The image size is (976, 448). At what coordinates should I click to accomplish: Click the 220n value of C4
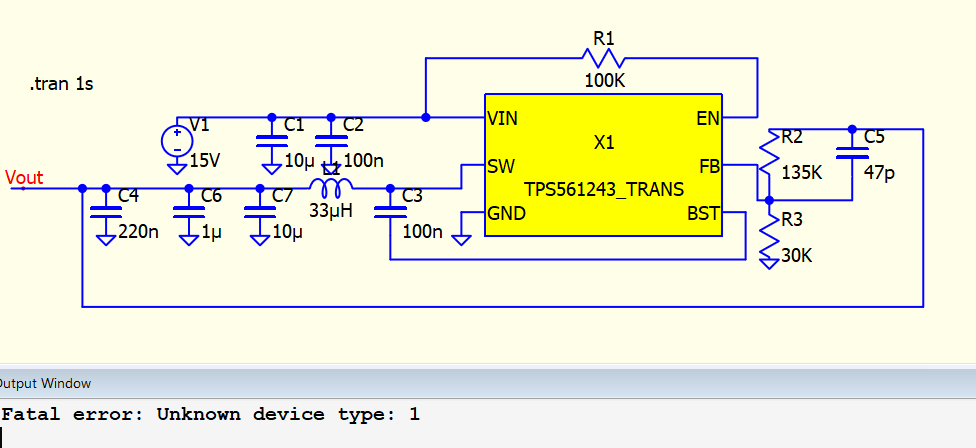coord(138,233)
